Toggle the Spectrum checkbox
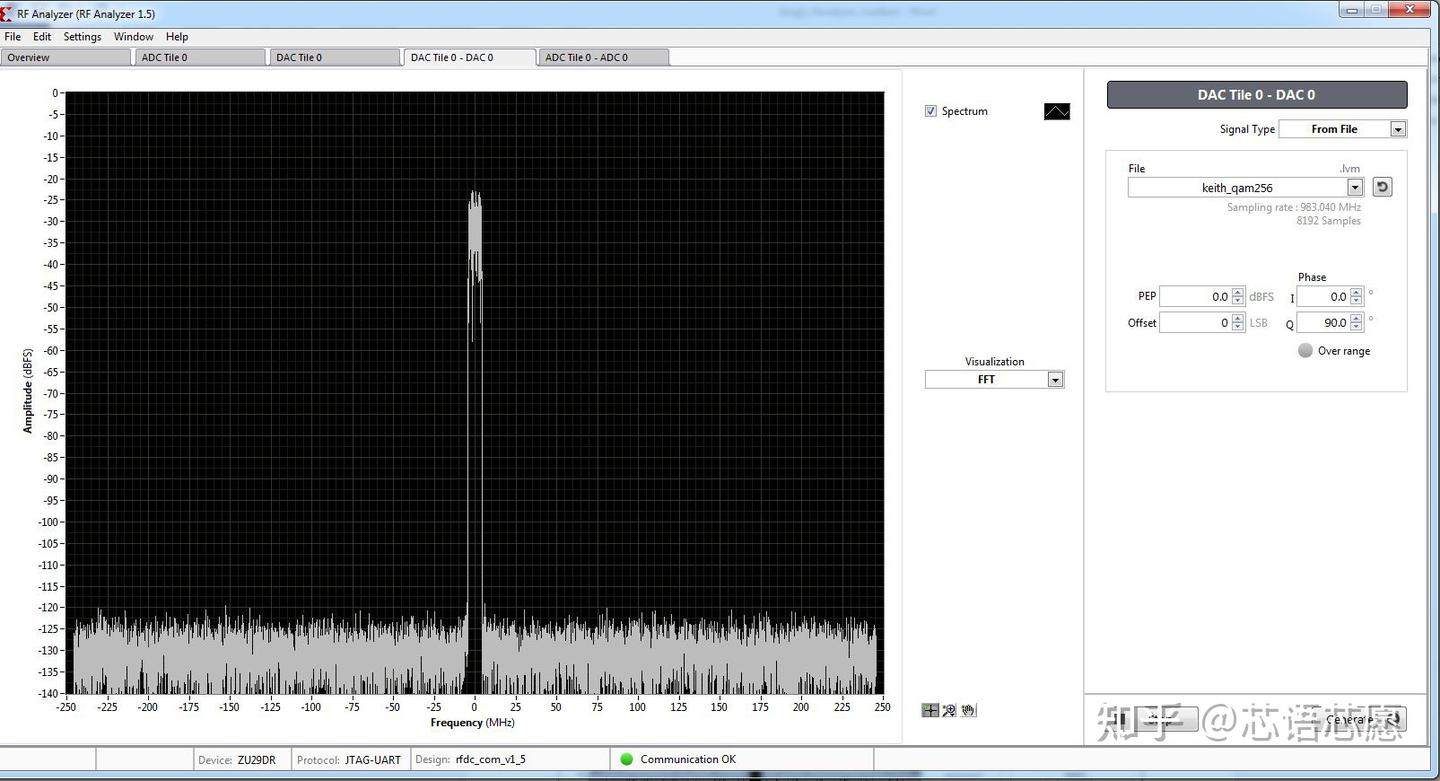Screen dimensions: 1440x781 pos(931,111)
